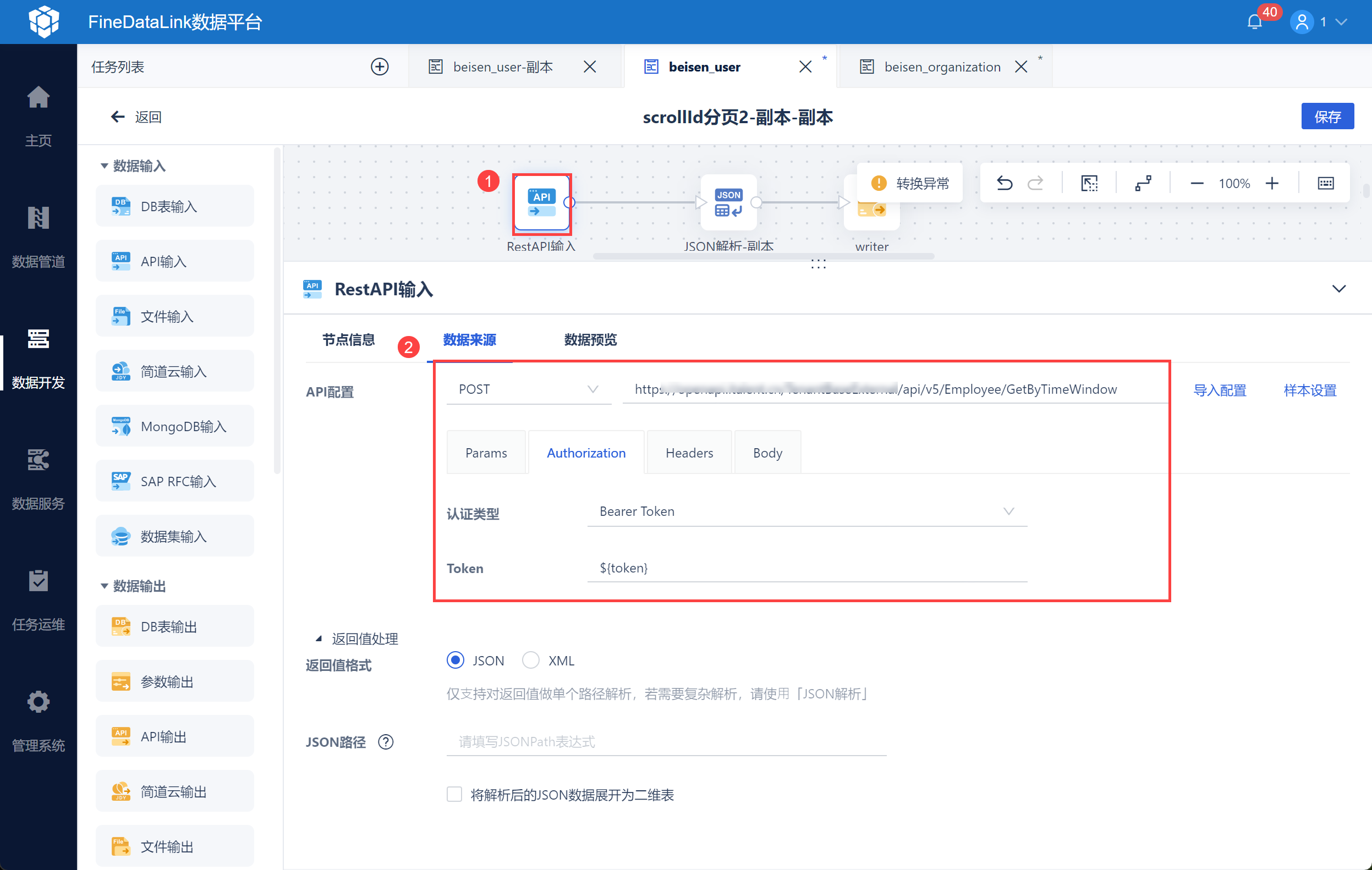This screenshot has height=870, width=1372.
Task: Check 将解析后的JSON数据展开为二维表 checkbox
Action: pyautogui.click(x=454, y=794)
